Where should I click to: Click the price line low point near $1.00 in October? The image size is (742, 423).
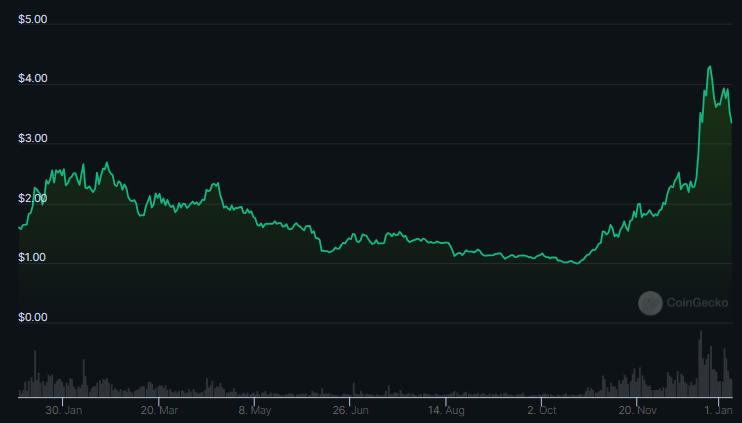click(577, 263)
